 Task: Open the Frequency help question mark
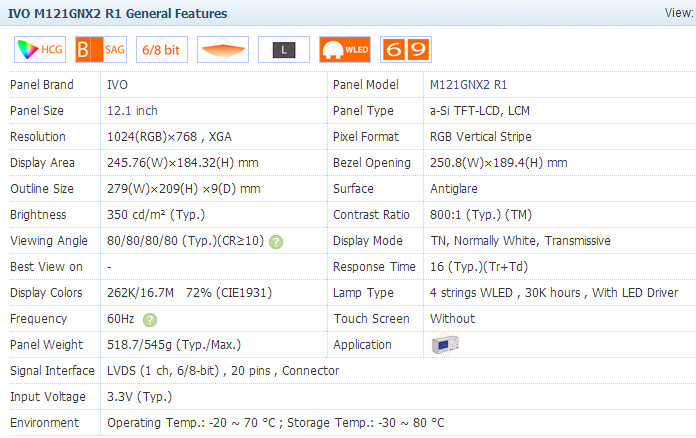pyautogui.click(x=150, y=320)
